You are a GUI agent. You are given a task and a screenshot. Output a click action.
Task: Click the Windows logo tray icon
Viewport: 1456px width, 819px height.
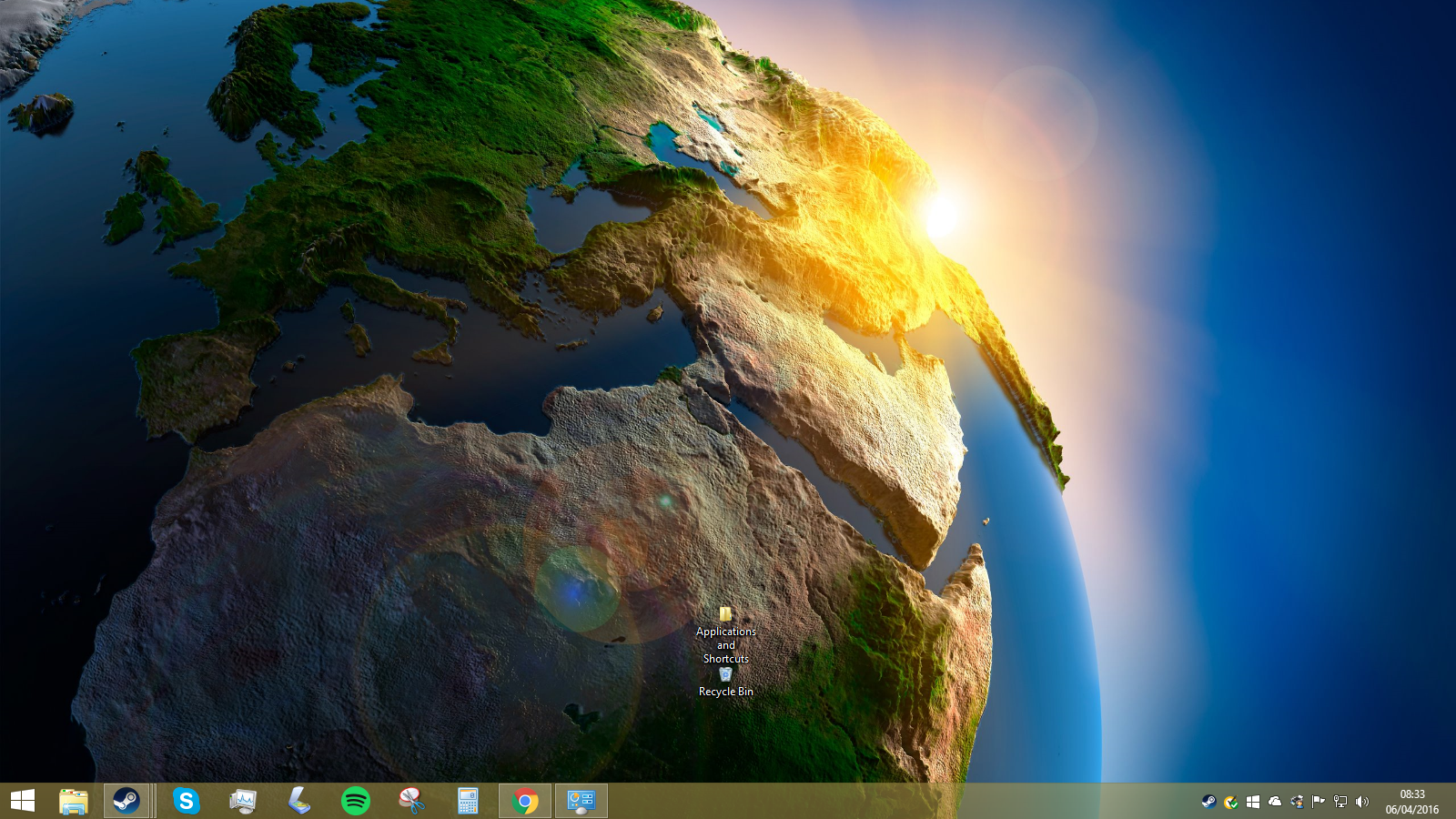coord(1253,802)
